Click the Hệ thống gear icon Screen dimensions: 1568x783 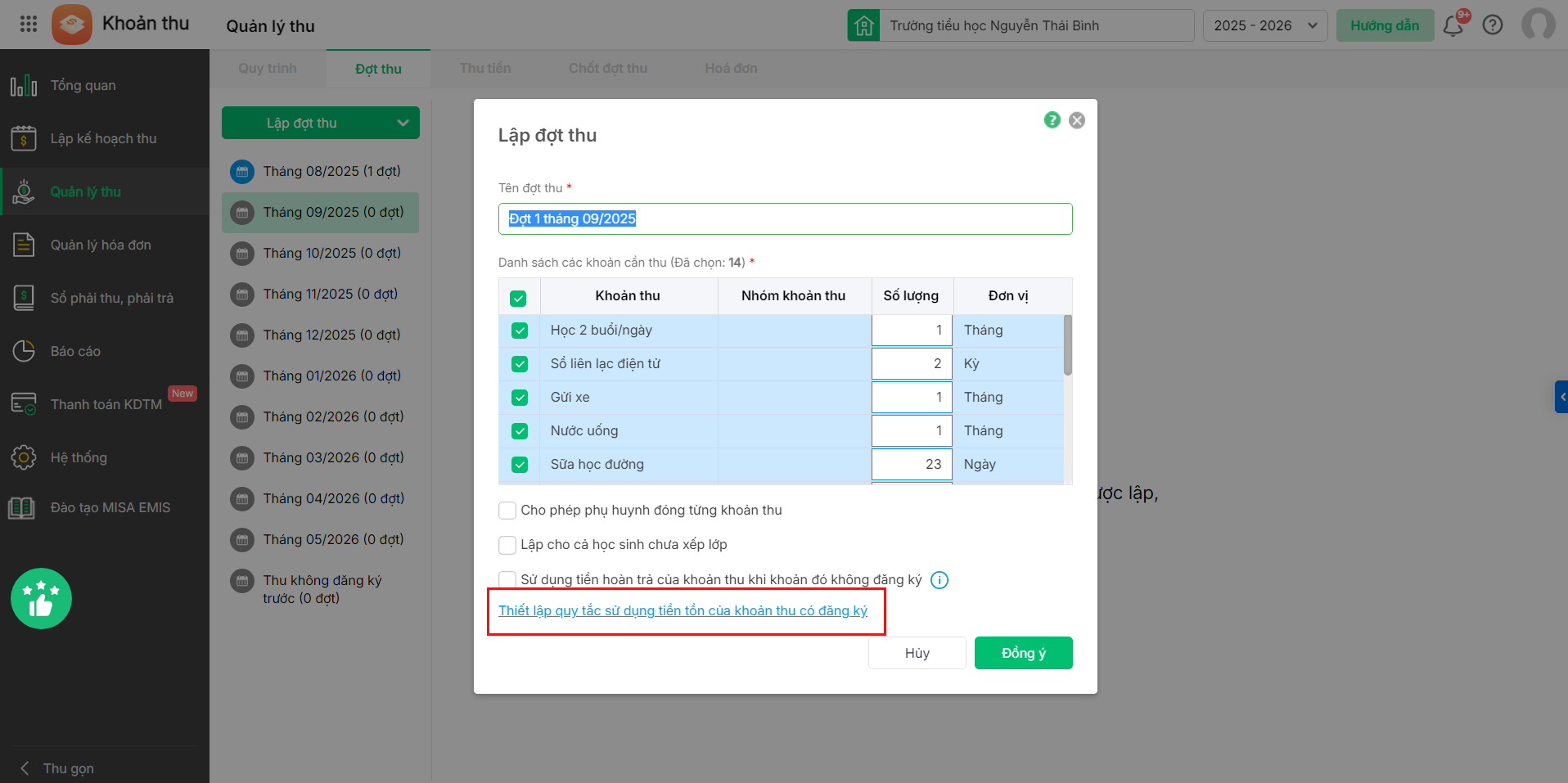(x=24, y=457)
